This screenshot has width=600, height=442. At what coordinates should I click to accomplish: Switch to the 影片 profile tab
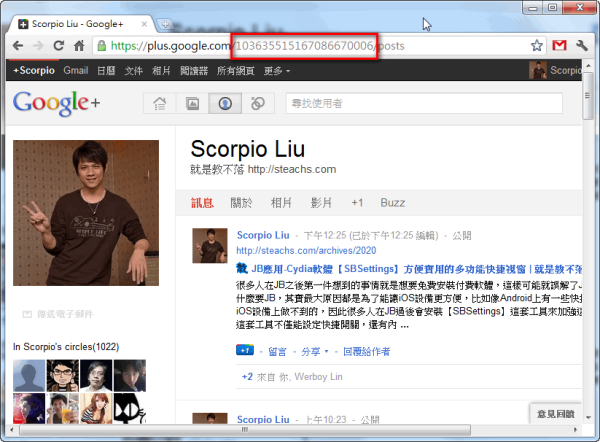321,202
